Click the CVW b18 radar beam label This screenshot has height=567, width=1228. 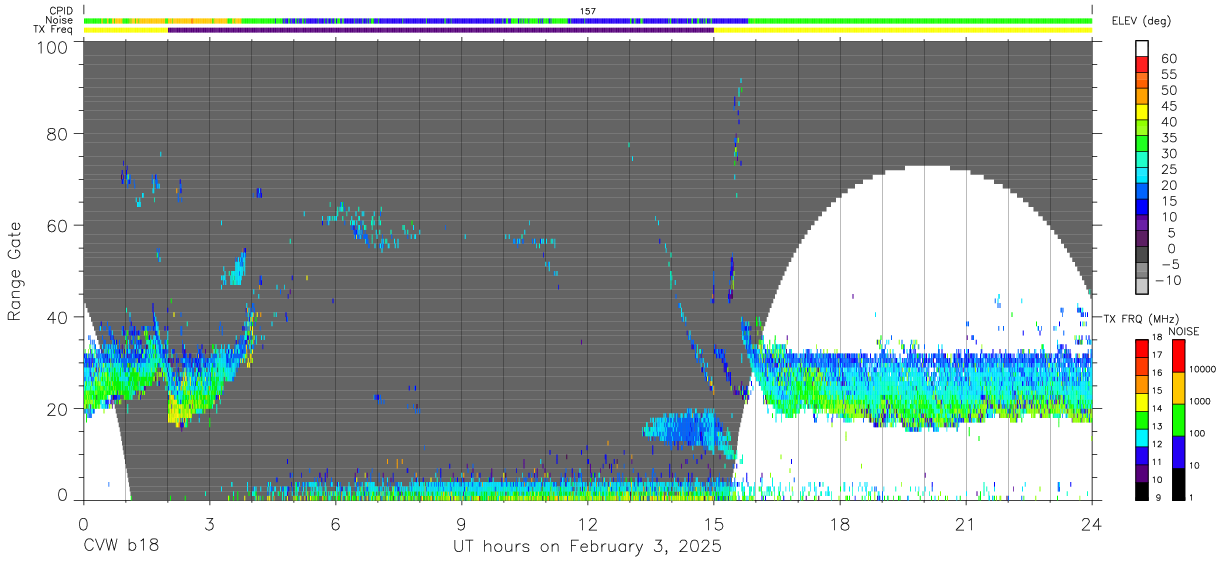pos(120,547)
